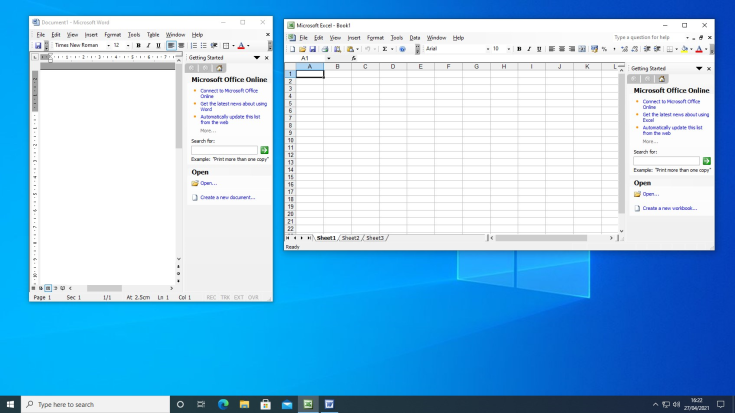Viewport: 735px width, 413px height.
Task: Click 'Create a new workbook...' link
Action: coord(669,208)
